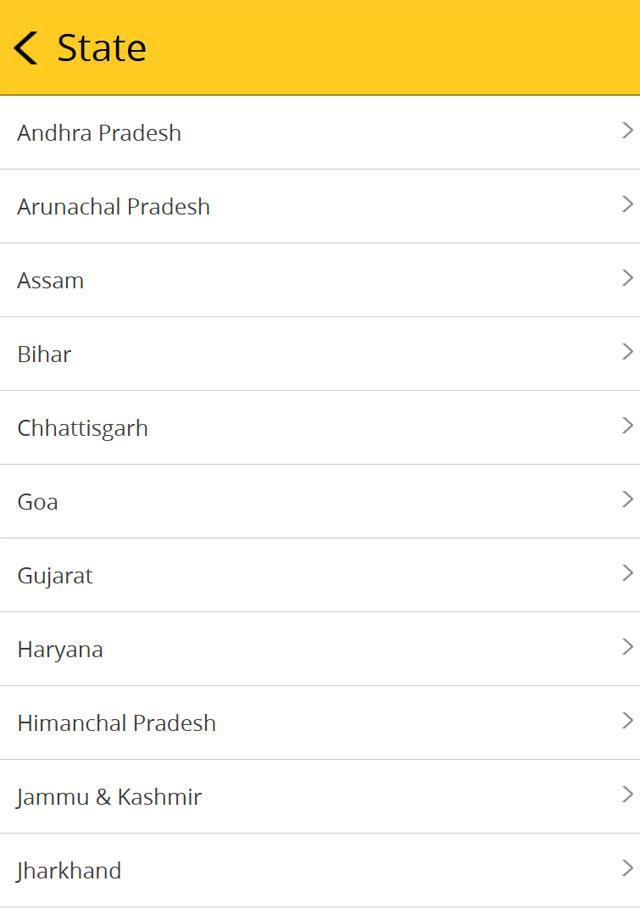Select Himanchal Pradesh

tap(116, 724)
